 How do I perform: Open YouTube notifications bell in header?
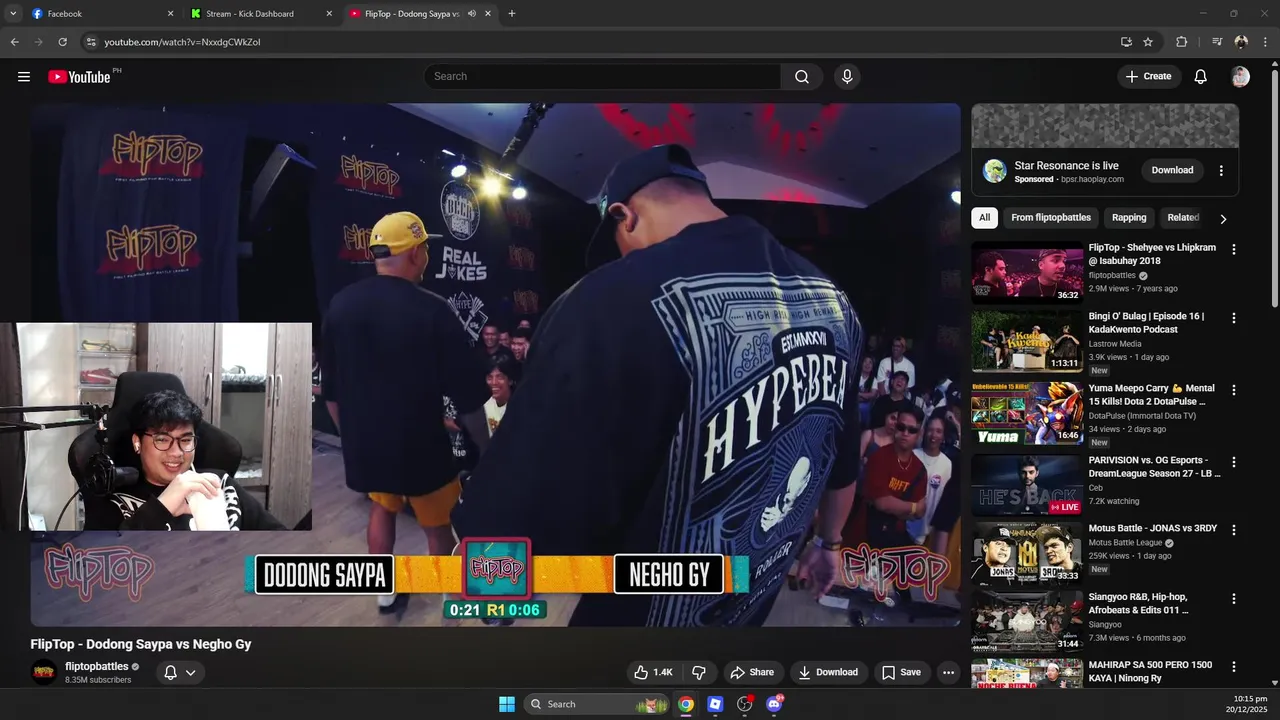click(x=1201, y=77)
